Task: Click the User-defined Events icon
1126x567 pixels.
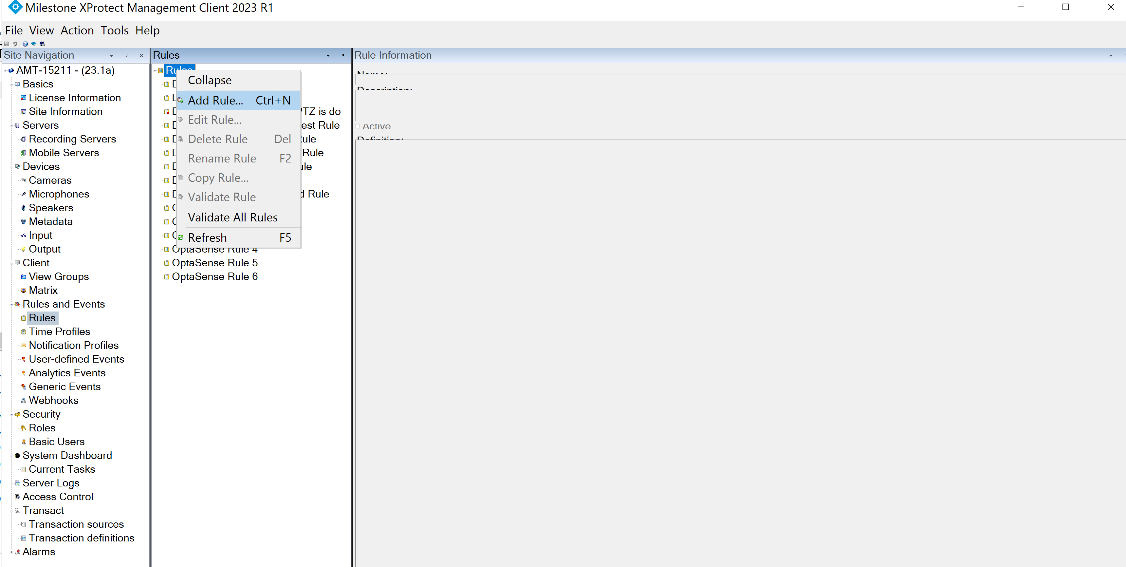Action: pyautogui.click(x=23, y=359)
